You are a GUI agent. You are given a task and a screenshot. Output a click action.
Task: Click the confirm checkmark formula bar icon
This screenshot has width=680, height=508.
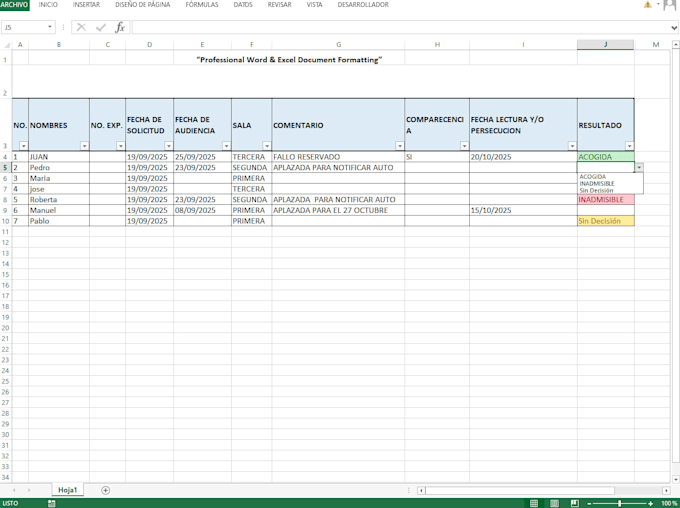tap(101, 27)
